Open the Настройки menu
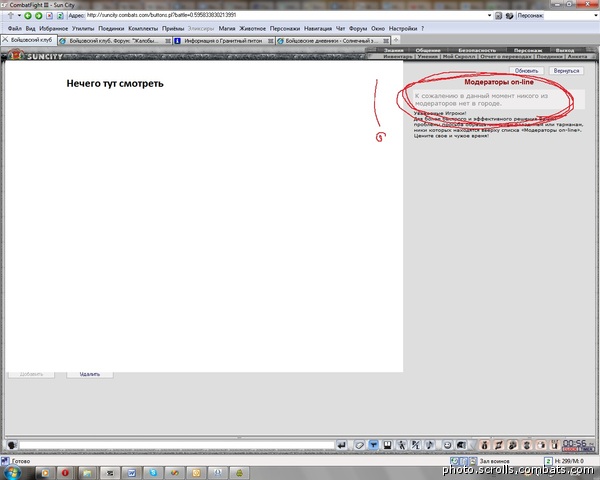Viewport: 600px width, 480px height. tap(403, 28)
